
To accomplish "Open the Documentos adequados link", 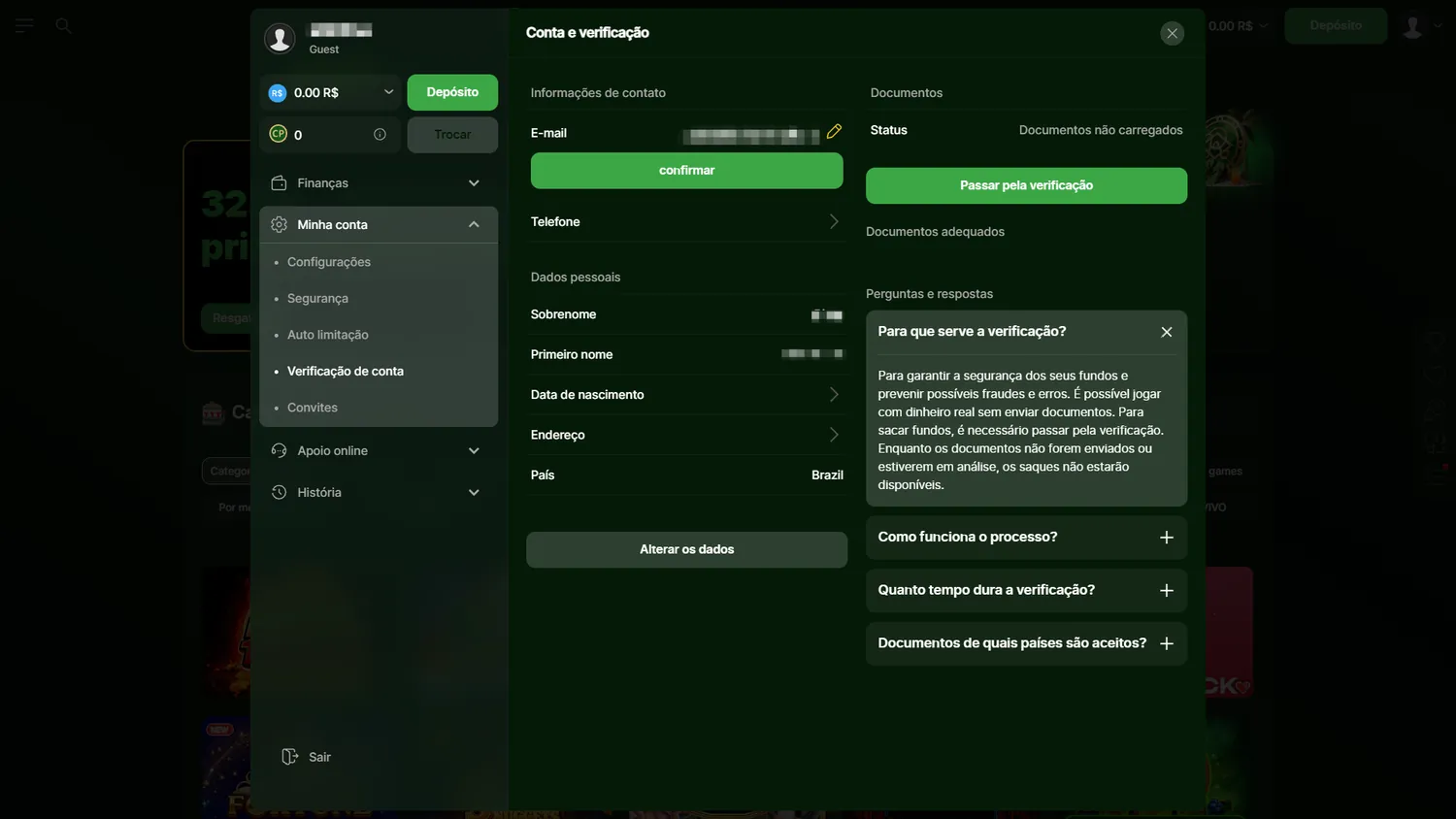I will 935,232.
